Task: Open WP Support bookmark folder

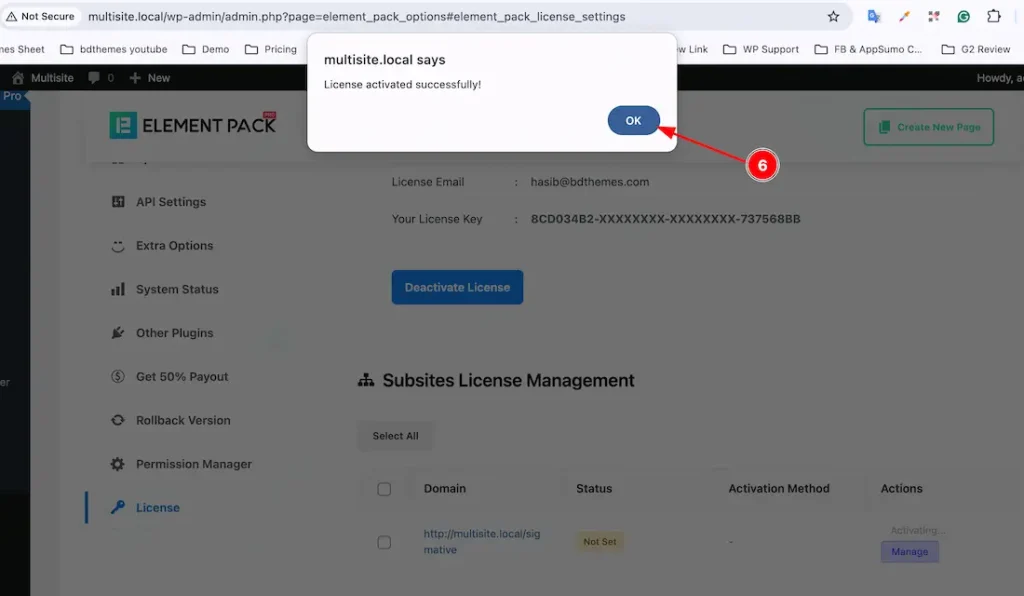Action: pyautogui.click(x=761, y=49)
